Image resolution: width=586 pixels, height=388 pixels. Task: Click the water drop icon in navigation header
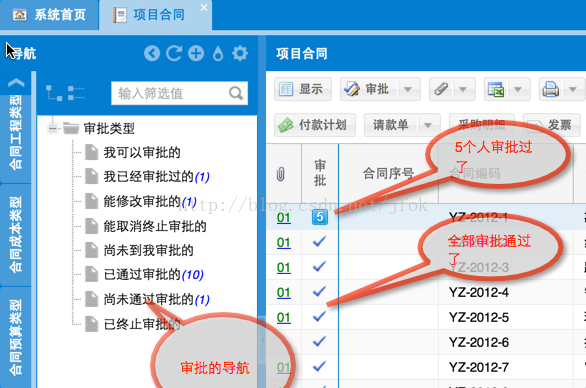218,53
